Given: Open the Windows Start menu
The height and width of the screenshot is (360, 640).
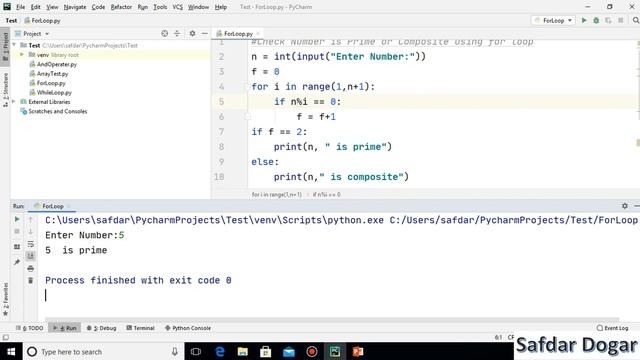Looking at the screenshot, I should (x=11, y=351).
